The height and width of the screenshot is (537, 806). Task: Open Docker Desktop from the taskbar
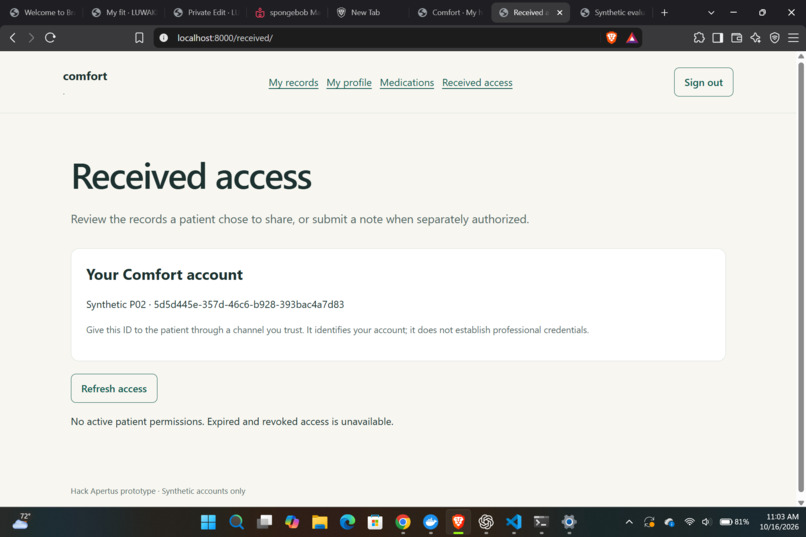pos(431,522)
